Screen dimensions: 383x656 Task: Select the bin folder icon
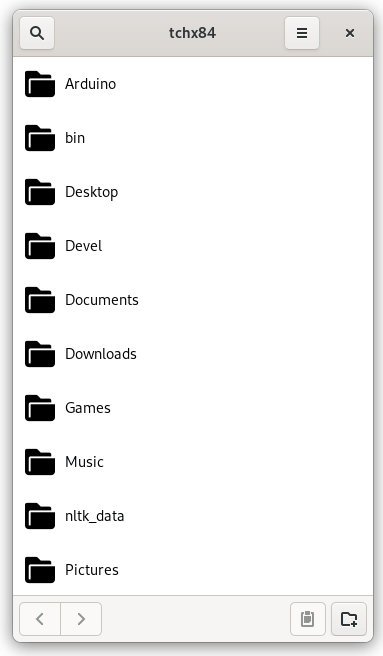tap(40, 138)
